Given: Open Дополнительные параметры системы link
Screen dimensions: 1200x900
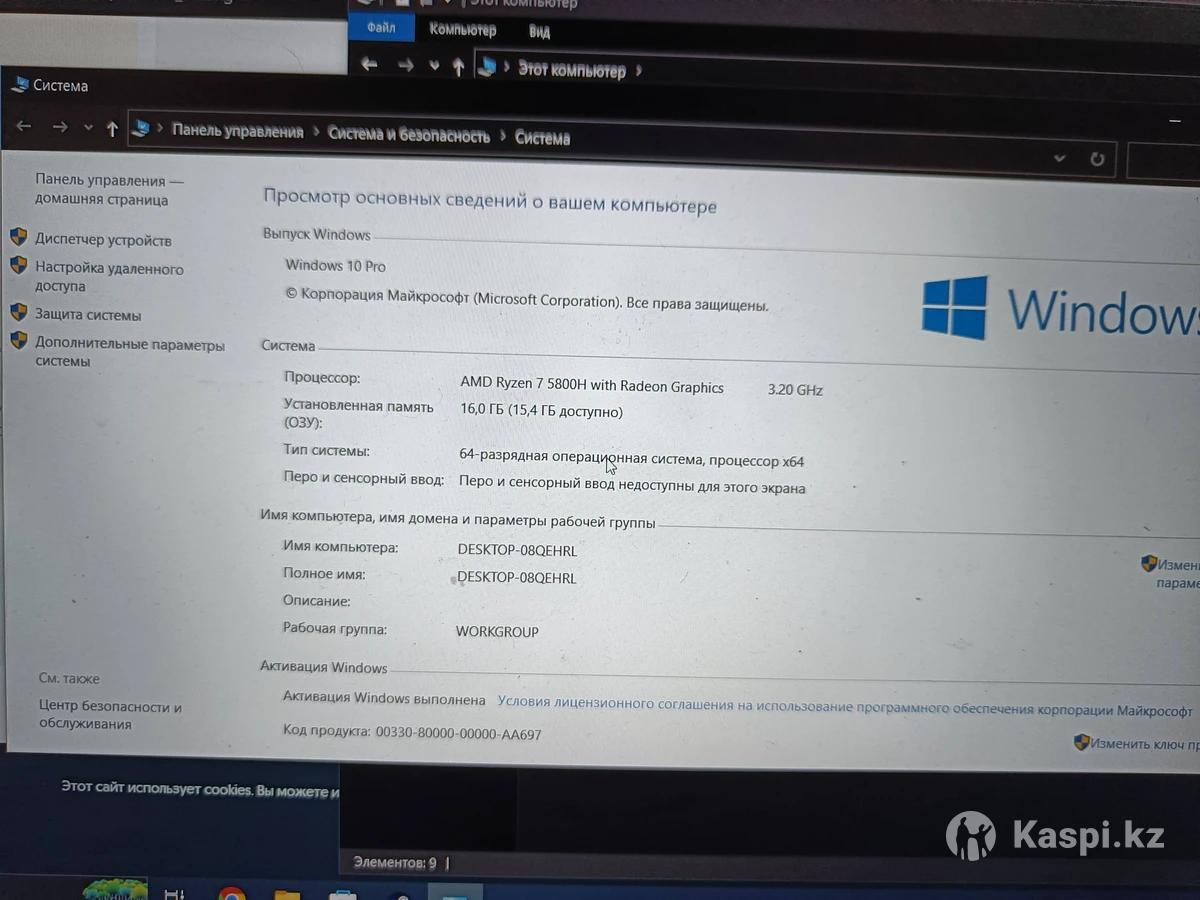Looking at the screenshot, I should (x=130, y=352).
